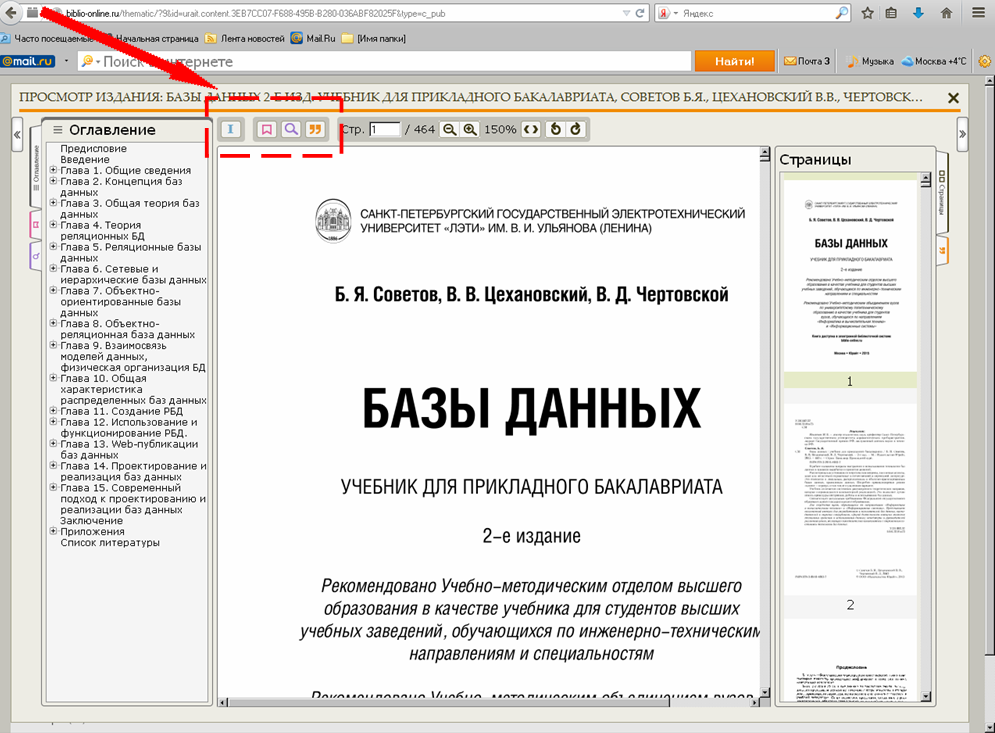Expand Глава 1. Общие сведения
This screenshot has height=733, width=995.
click(54, 170)
